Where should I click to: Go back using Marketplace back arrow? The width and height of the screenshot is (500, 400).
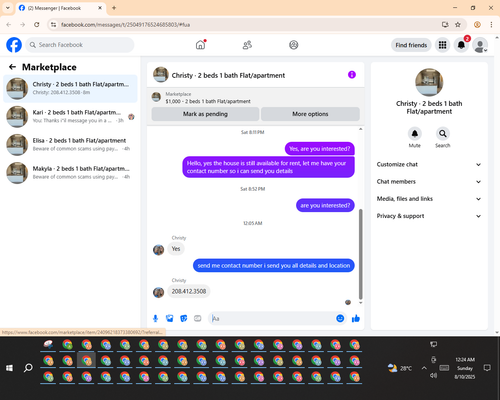(x=12, y=67)
